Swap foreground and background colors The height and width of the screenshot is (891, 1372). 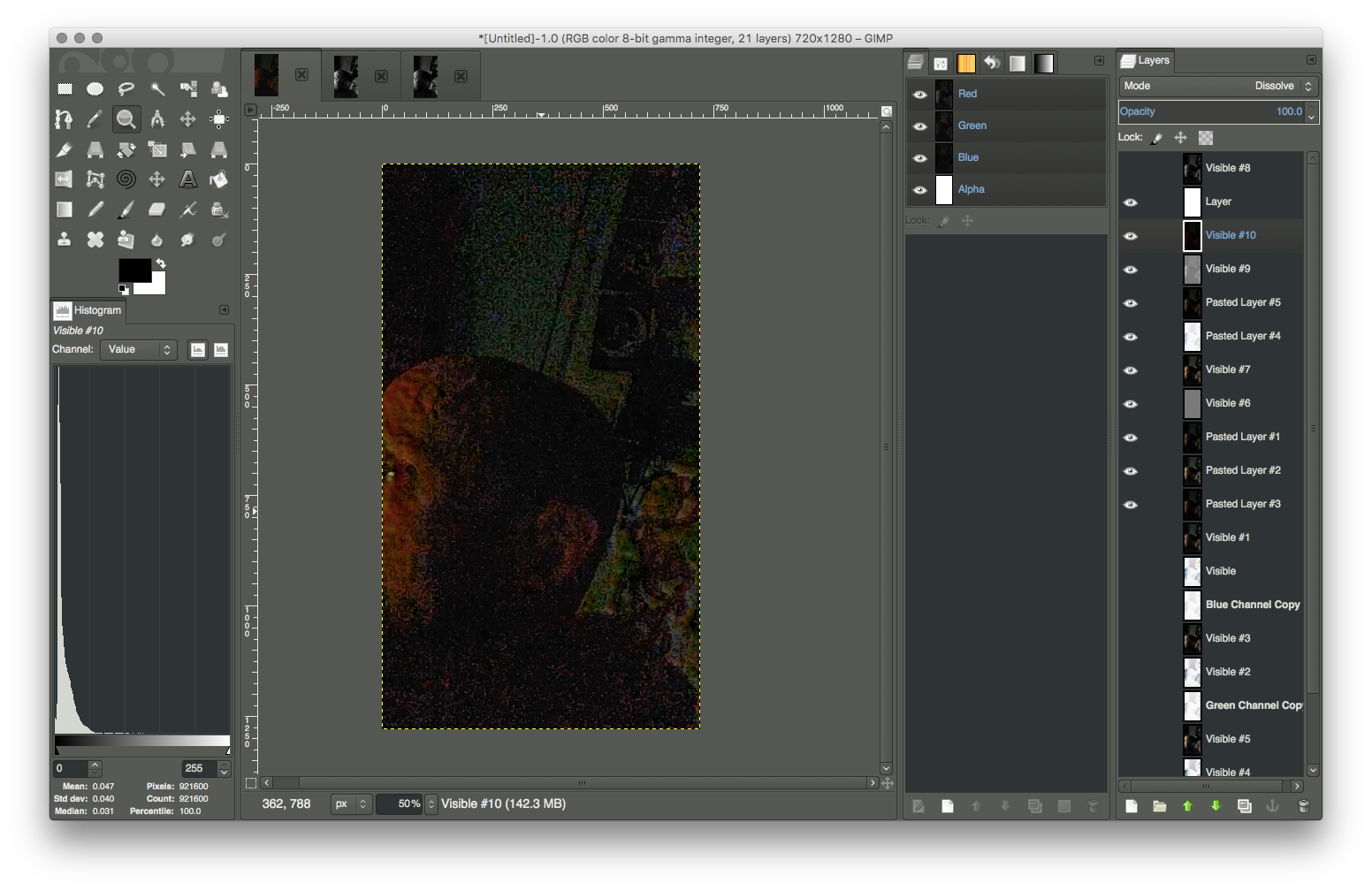pos(161,263)
